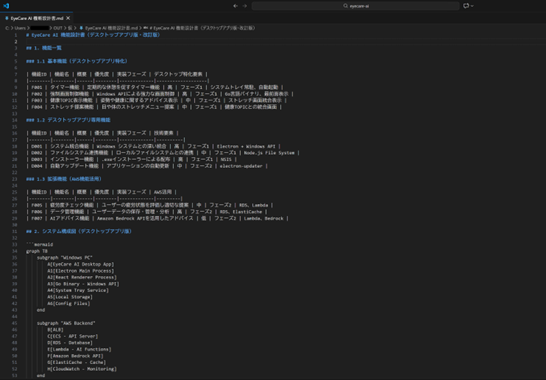Image resolution: width=546 pixels, height=380 pixels.
Task: Click the line H[CloudWatch - Monitoring]
Action: coord(82,369)
